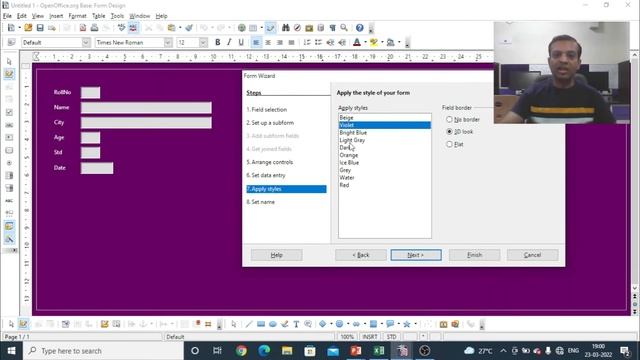
Task: Toggle STD selection mode in status bar
Action: (391, 337)
